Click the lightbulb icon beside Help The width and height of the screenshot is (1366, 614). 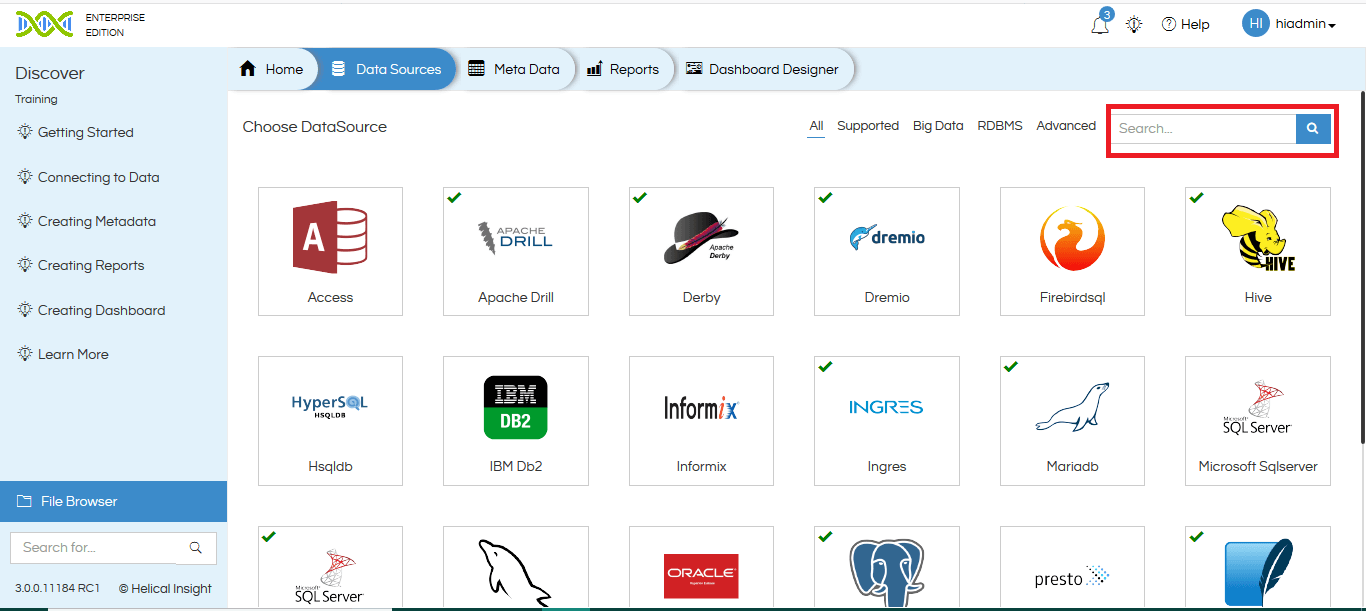coord(1134,25)
